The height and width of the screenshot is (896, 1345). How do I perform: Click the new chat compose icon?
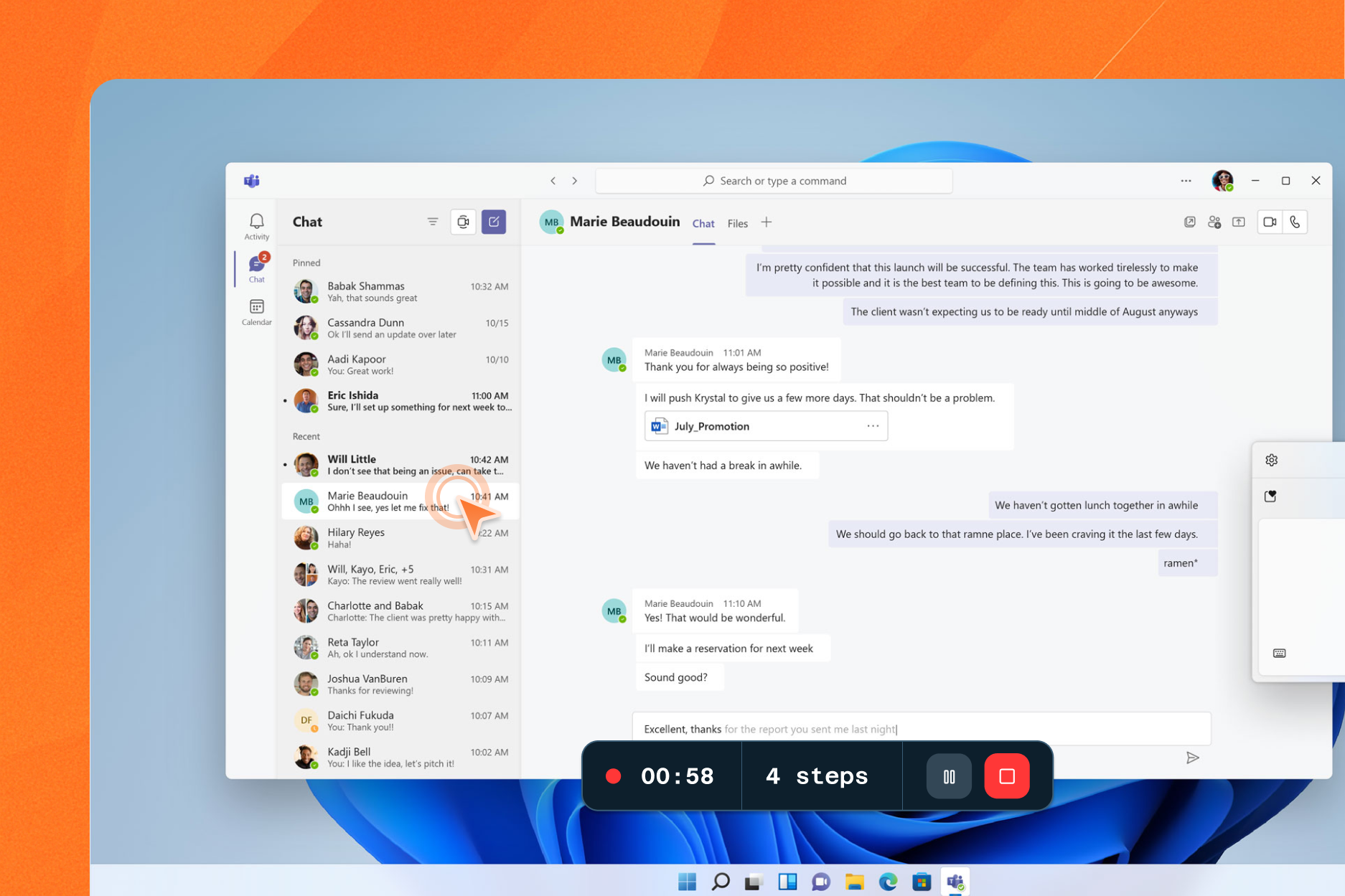click(494, 222)
